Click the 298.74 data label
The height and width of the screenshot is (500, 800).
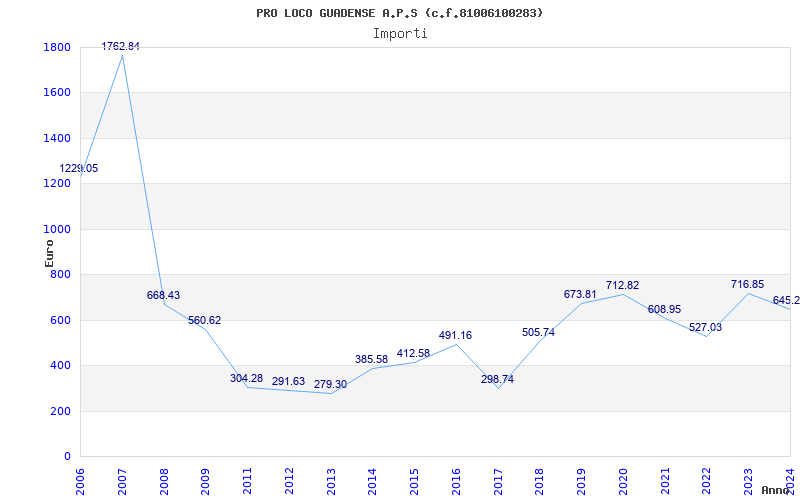click(497, 379)
